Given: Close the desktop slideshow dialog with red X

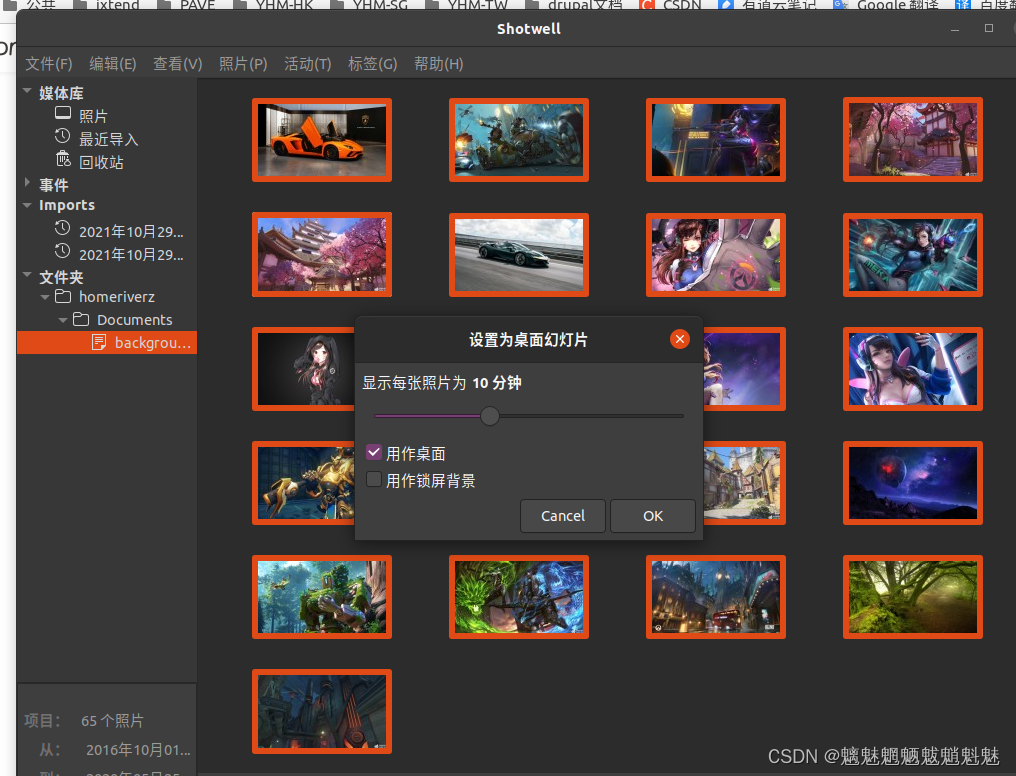Looking at the screenshot, I should (x=680, y=339).
